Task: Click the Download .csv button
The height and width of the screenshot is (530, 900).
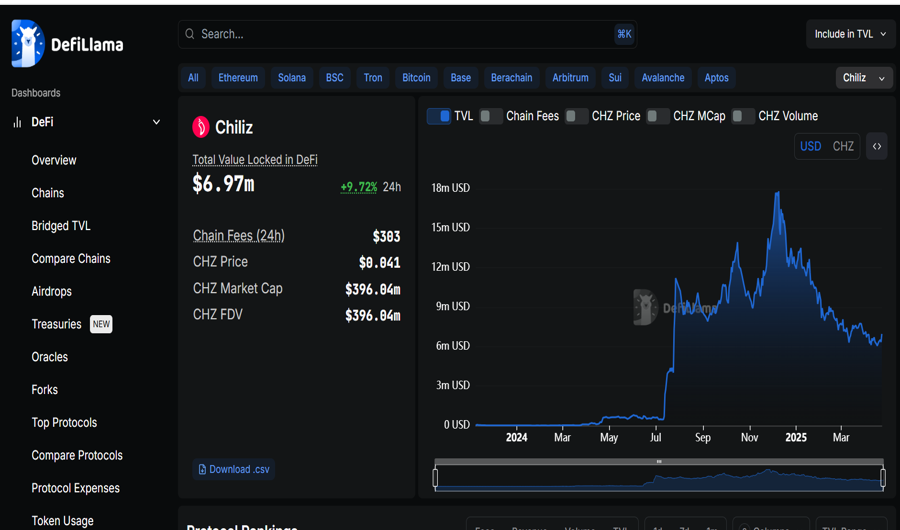Action: [234, 470]
